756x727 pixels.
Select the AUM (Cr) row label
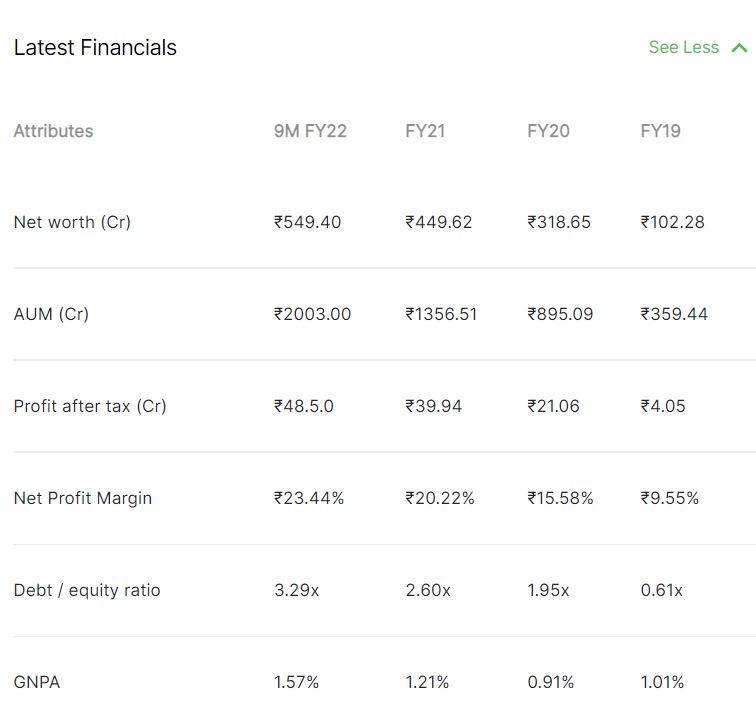click(51, 314)
